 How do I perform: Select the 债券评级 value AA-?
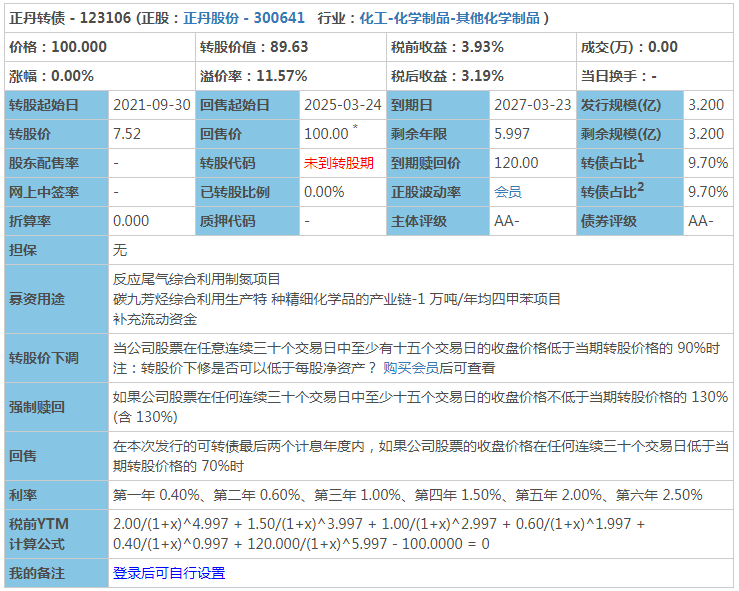tap(700, 221)
